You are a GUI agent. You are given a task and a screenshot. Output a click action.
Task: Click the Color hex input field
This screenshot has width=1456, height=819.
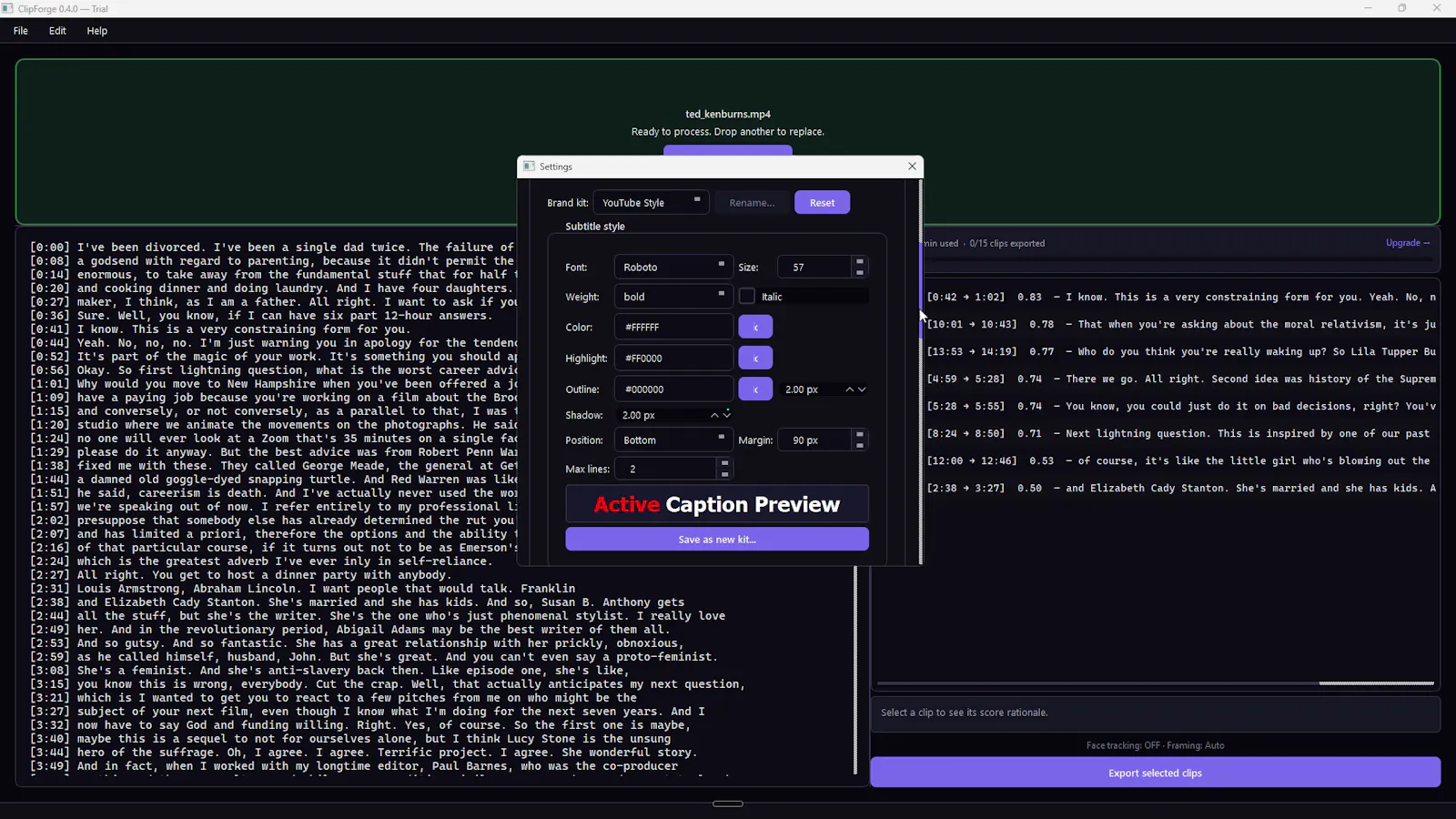tap(673, 327)
